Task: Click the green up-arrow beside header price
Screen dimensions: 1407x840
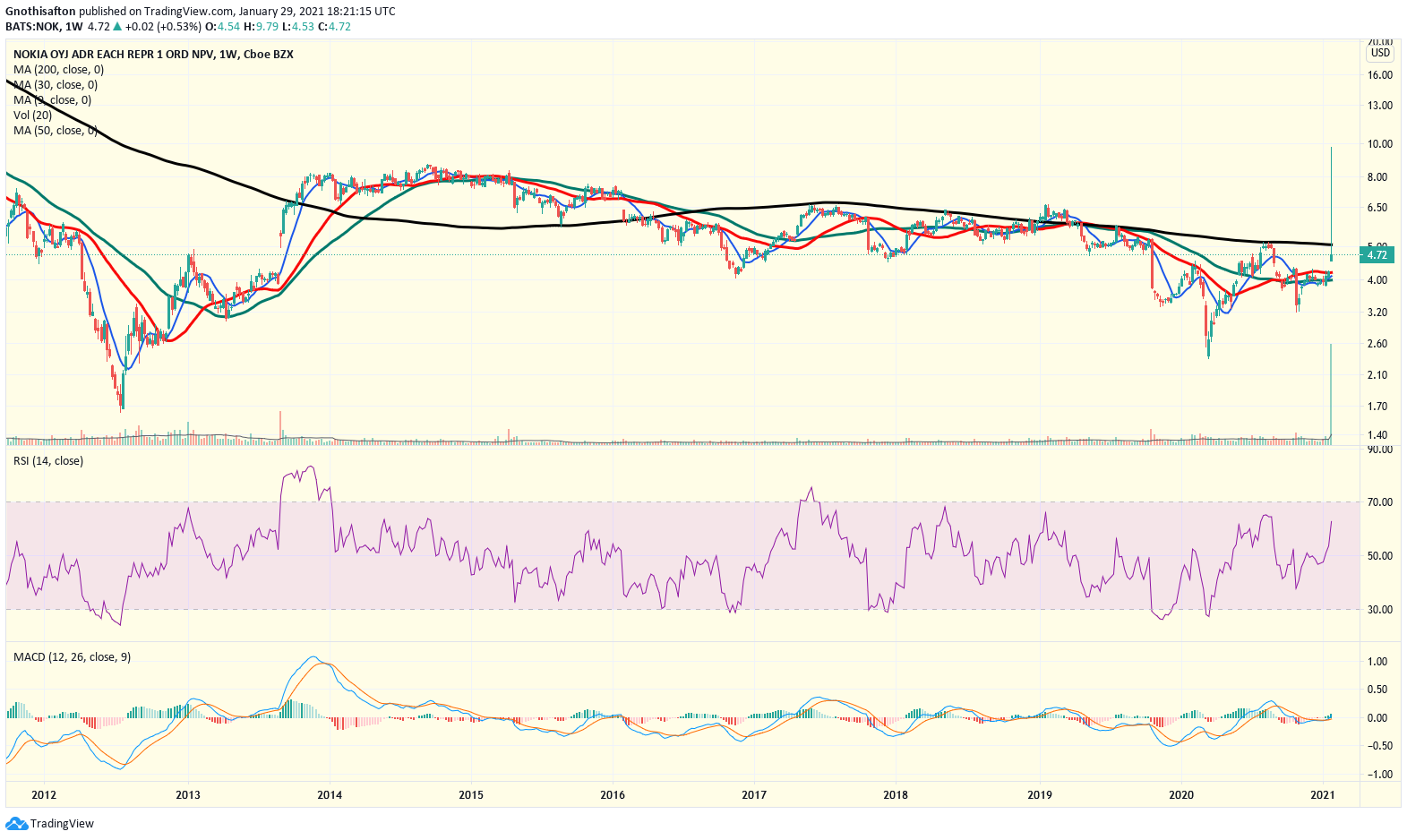Action: [116, 27]
